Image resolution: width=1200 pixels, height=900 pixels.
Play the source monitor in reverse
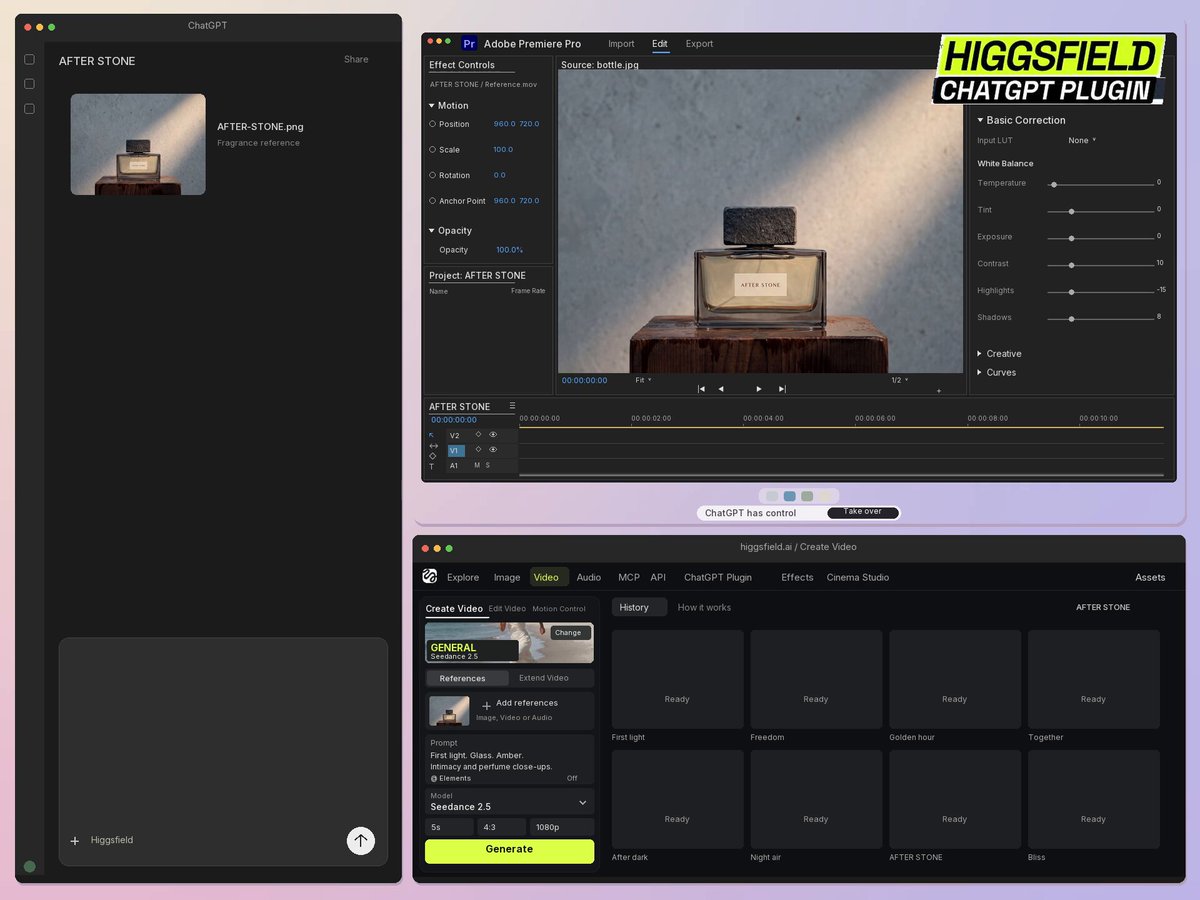pyautogui.click(x=721, y=389)
